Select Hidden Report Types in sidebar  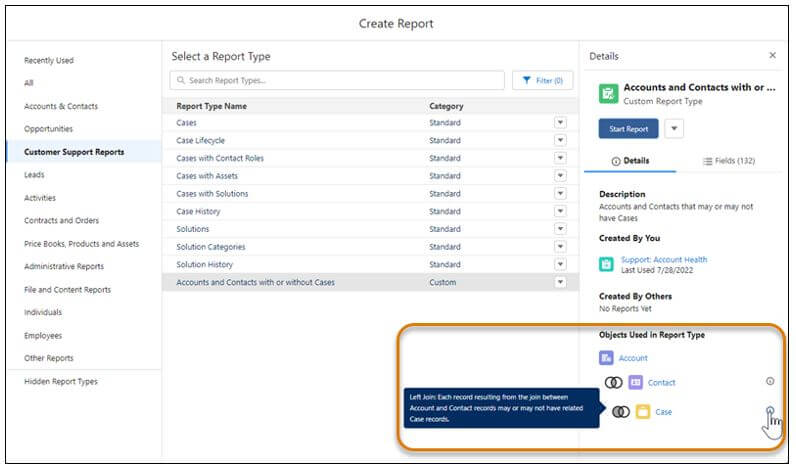[x=61, y=381]
